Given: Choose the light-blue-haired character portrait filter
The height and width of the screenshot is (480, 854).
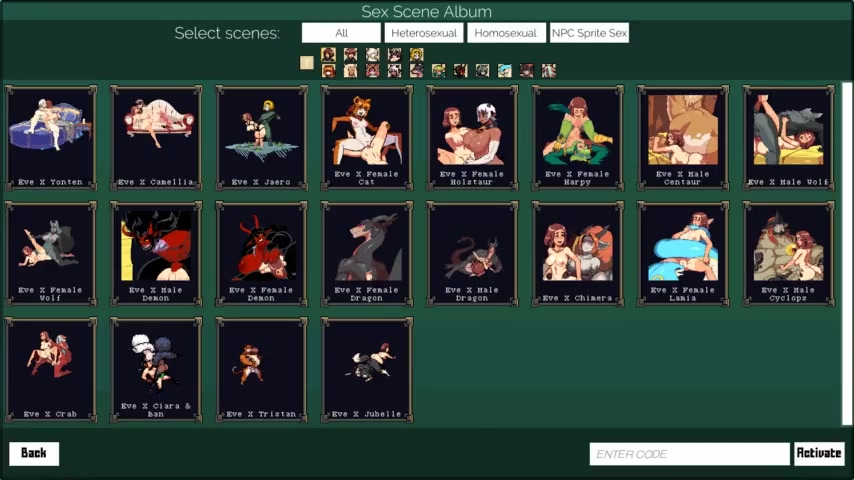Looking at the screenshot, I should (x=504, y=71).
